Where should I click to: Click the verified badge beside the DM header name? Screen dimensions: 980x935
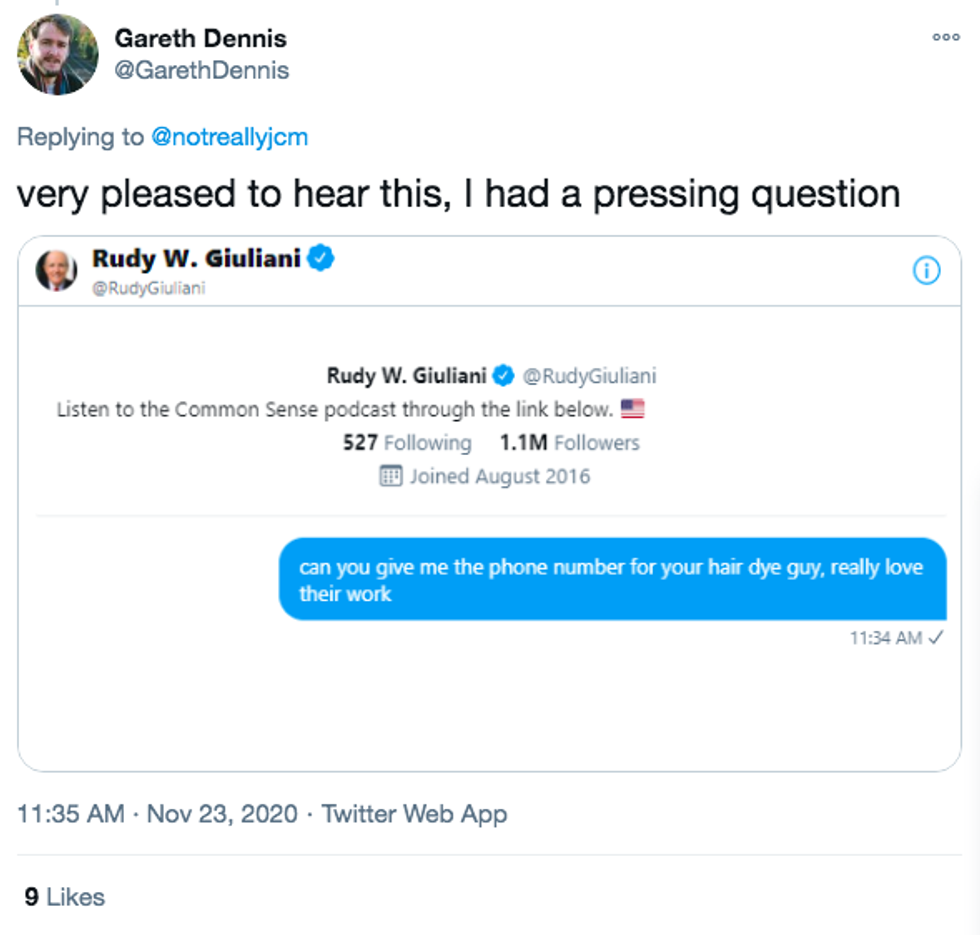(x=321, y=258)
